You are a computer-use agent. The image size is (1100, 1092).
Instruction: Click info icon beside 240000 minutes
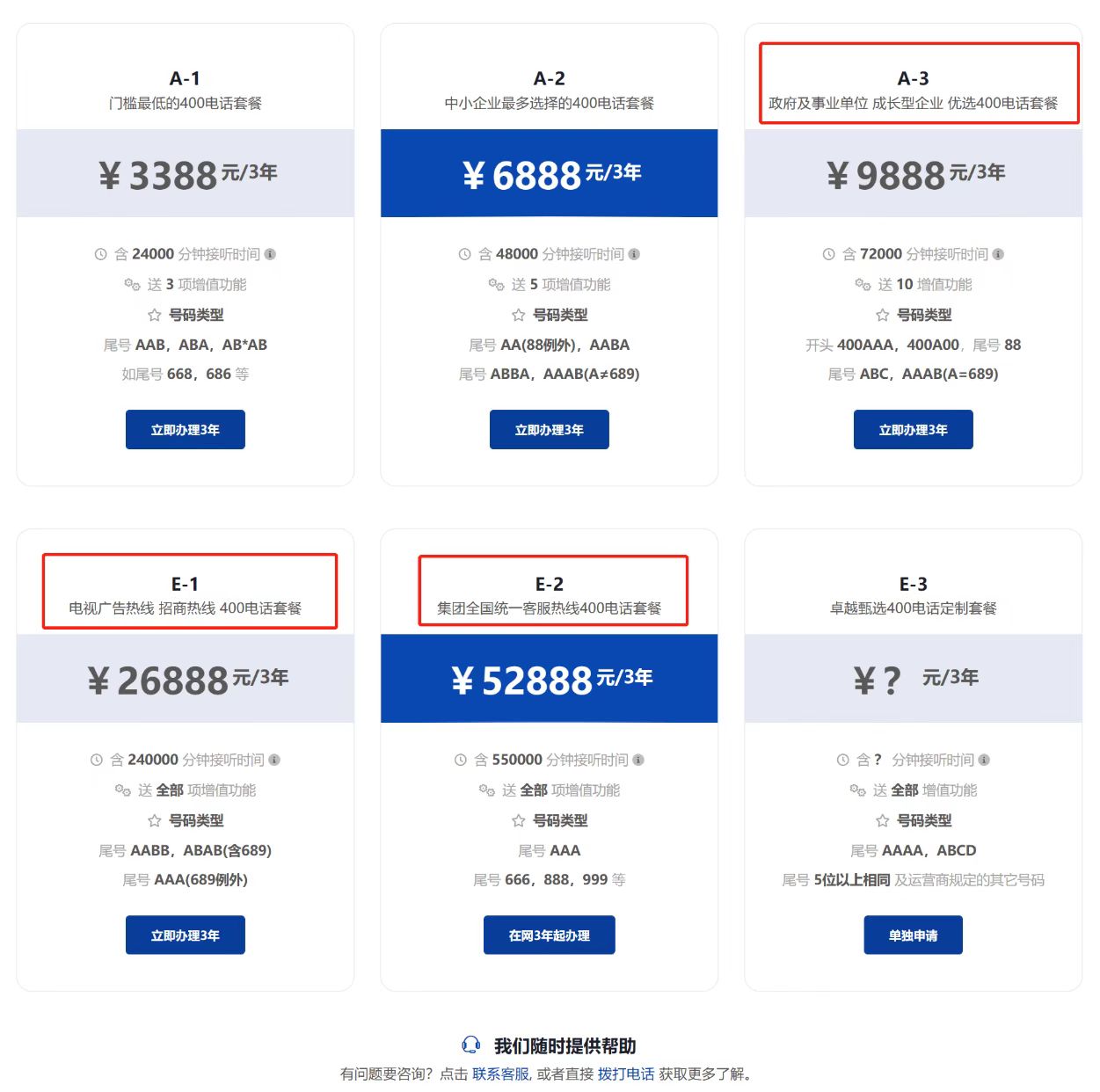pos(274,760)
